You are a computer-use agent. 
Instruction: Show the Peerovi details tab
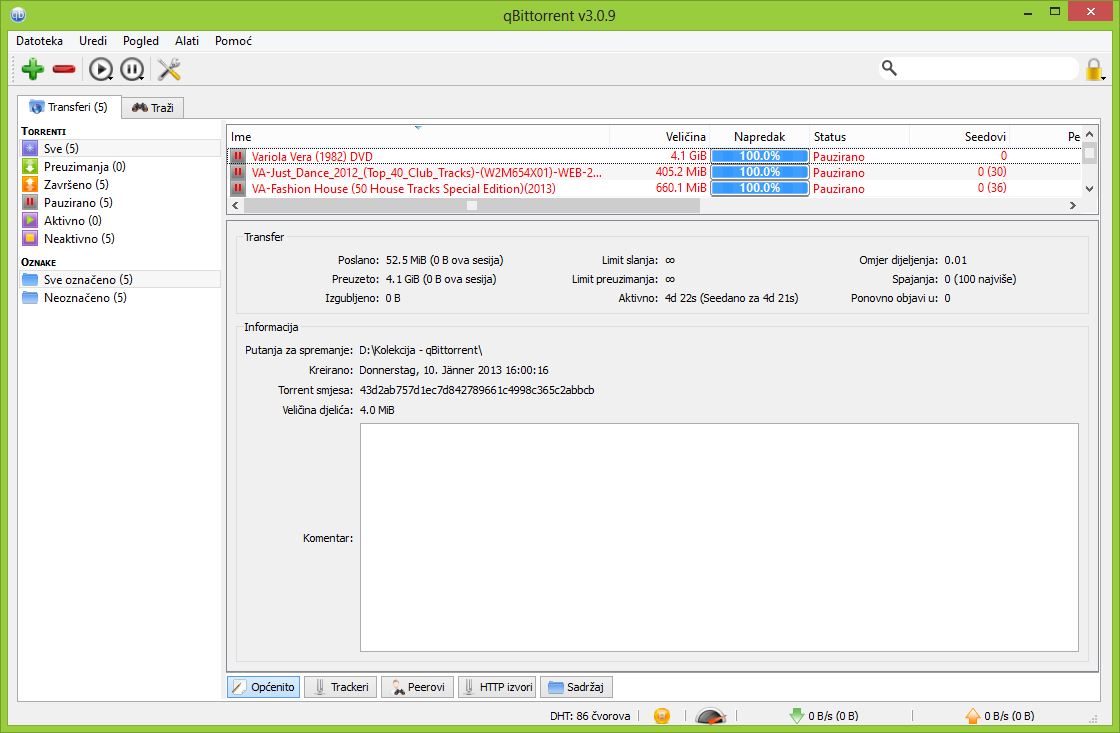418,687
